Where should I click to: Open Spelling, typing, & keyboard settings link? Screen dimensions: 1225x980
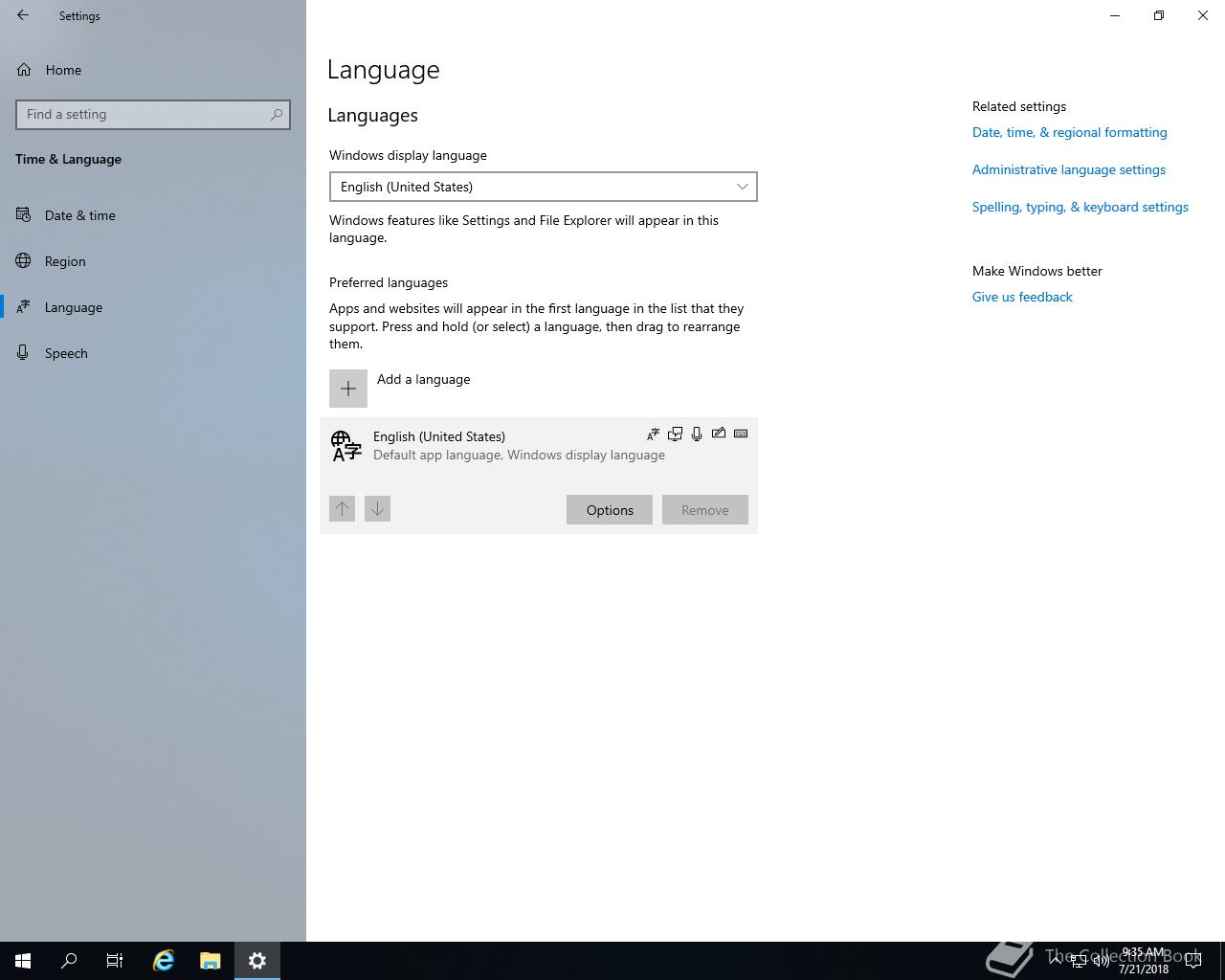click(1080, 207)
